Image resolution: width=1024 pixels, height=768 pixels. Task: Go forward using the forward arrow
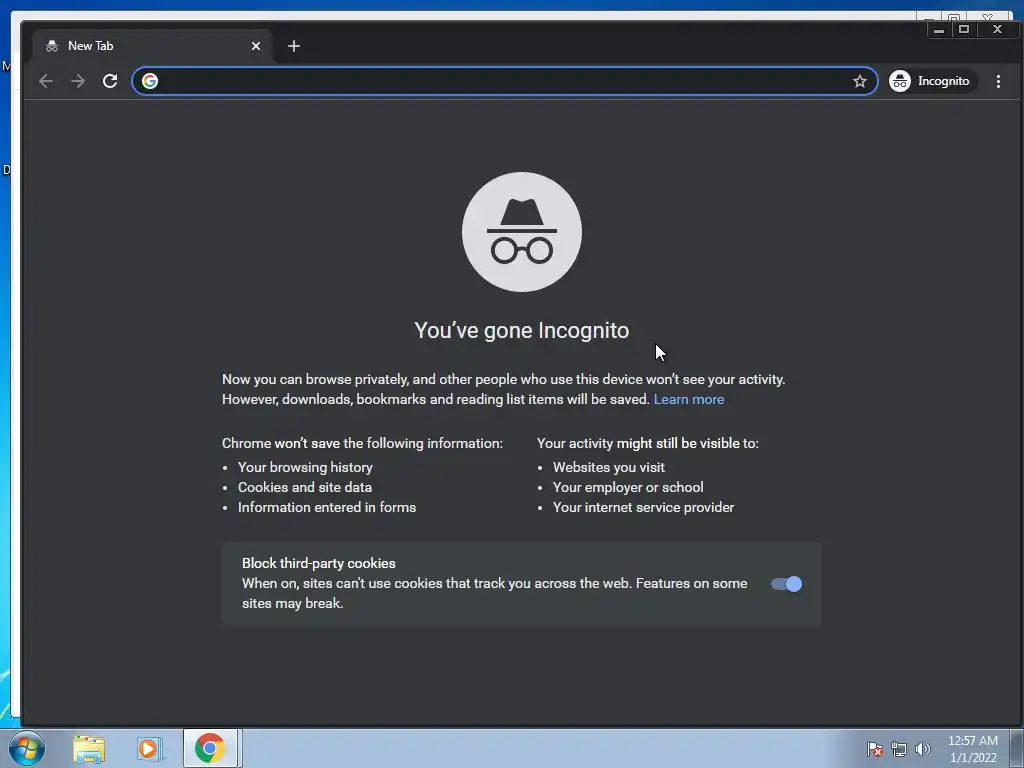click(78, 81)
